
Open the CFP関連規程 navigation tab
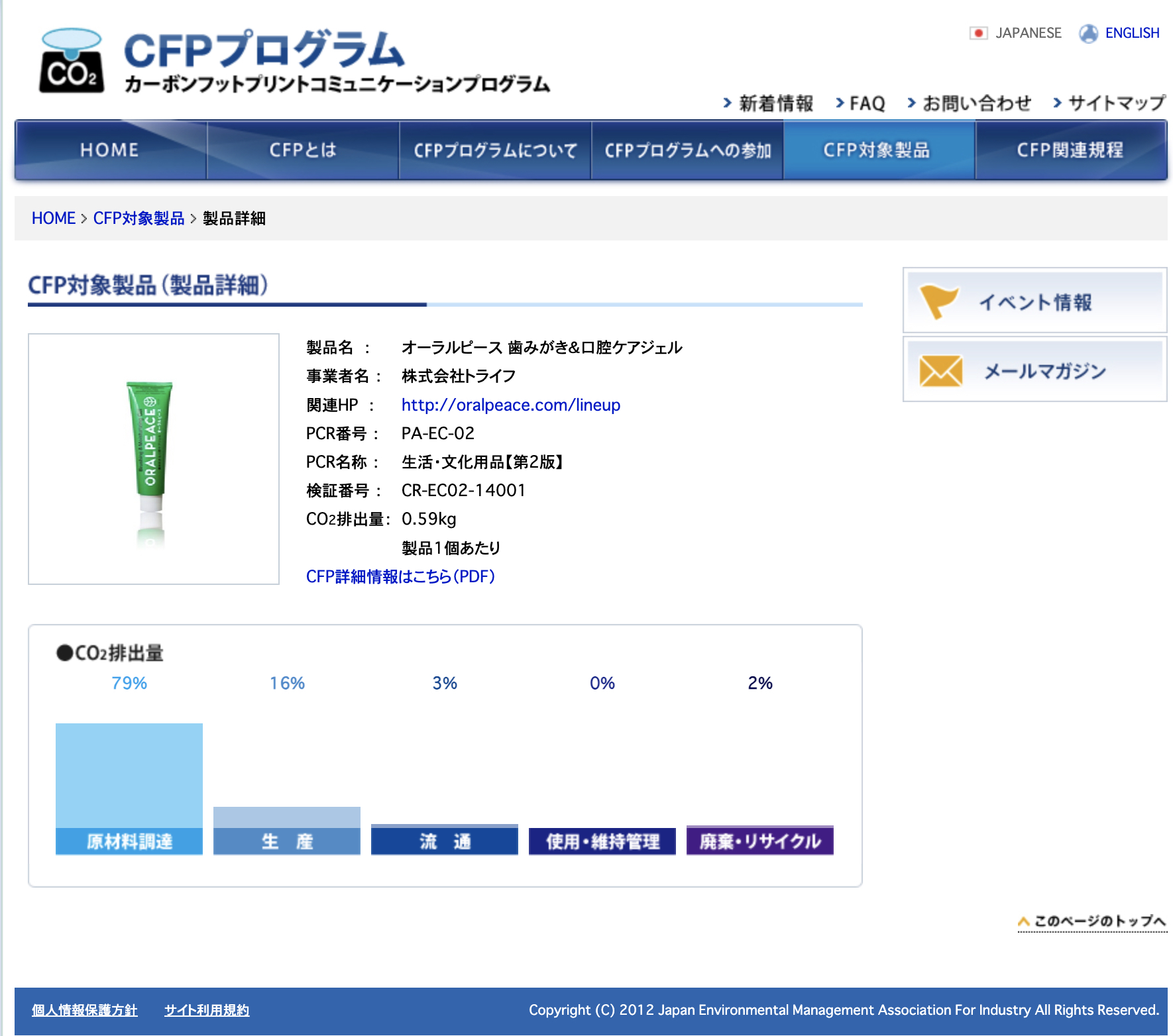(1071, 150)
